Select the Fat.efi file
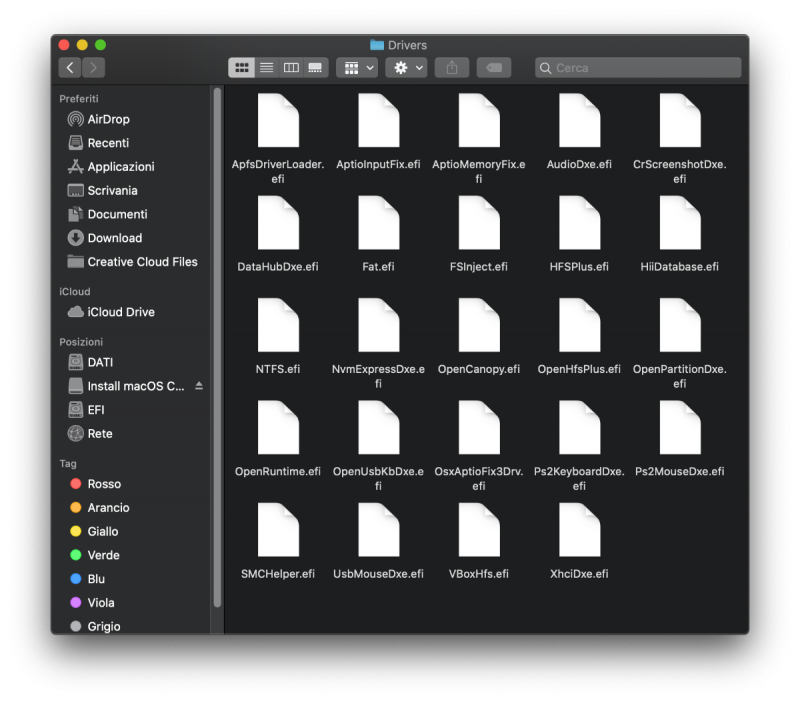 (x=378, y=234)
